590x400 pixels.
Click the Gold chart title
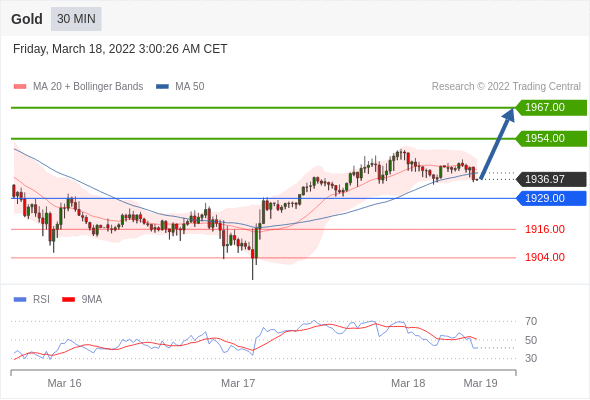tap(27, 19)
